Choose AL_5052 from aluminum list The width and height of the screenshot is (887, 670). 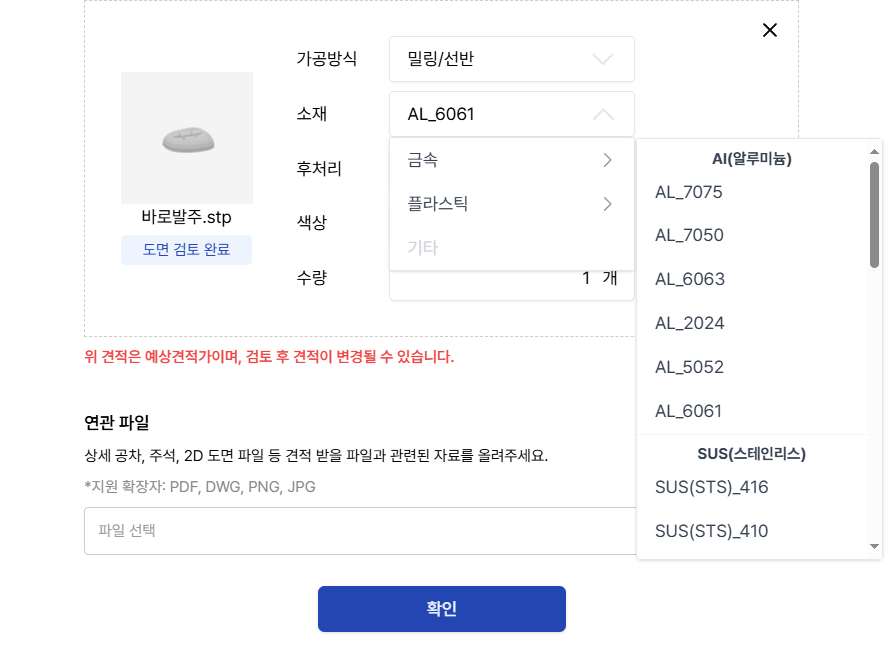click(689, 367)
